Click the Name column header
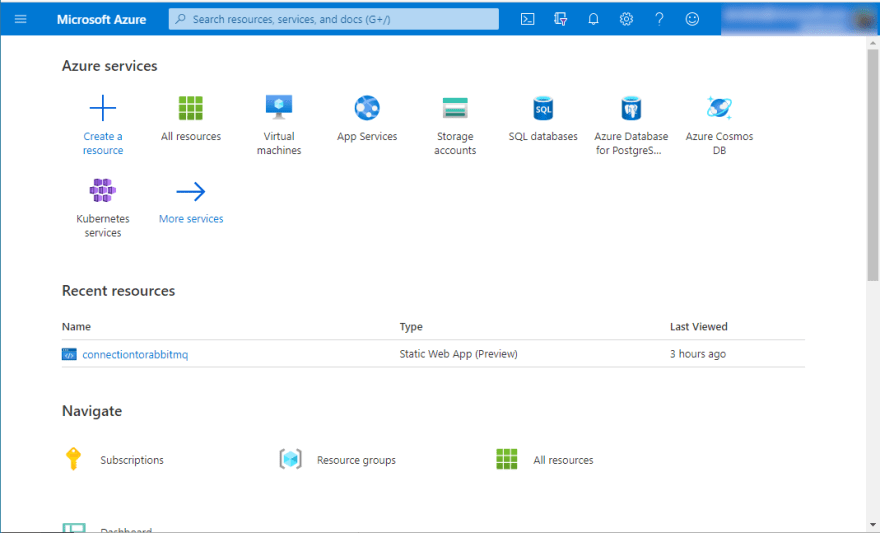This screenshot has height=533, width=880. pos(76,327)
